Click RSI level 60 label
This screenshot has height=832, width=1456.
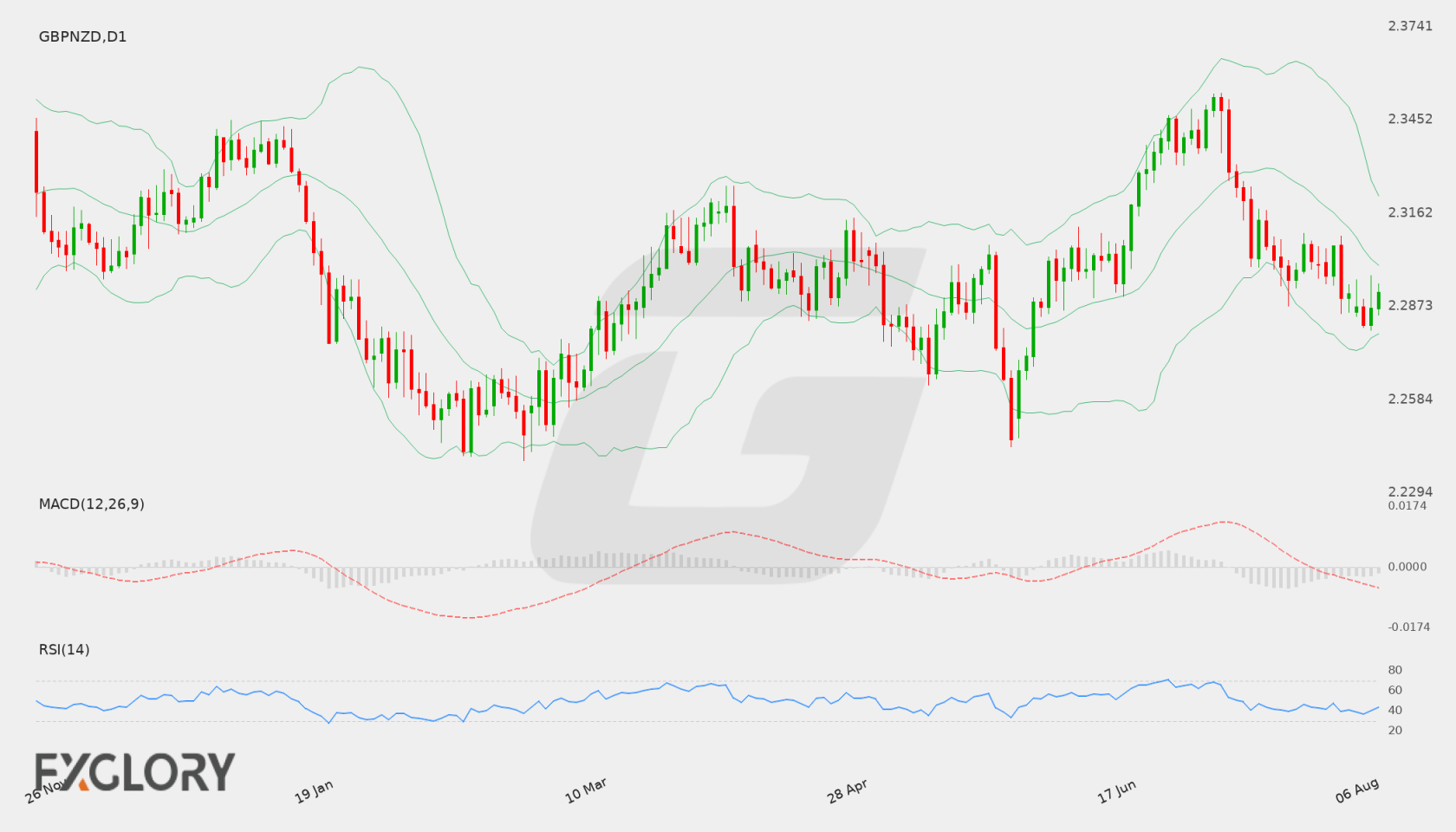click(x=1394, y=690)
